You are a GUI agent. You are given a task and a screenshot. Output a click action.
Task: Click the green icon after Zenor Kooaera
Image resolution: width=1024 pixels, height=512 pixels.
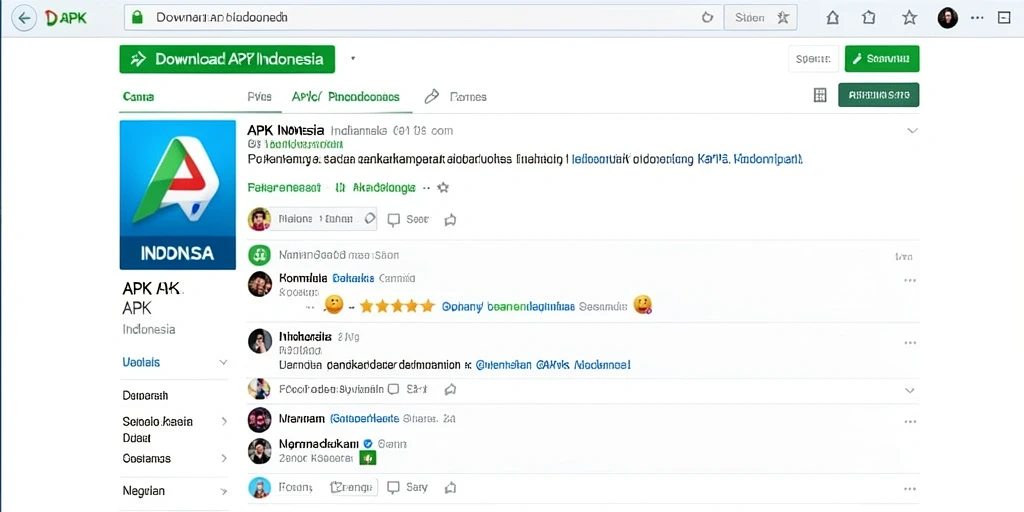tap(368, 458)
